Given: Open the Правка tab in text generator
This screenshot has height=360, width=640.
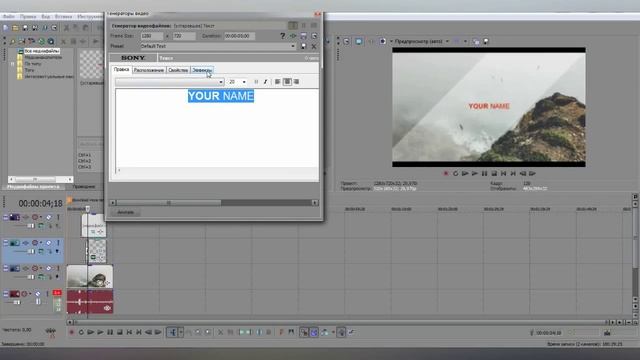Looking at the screenshot, I should (x=121, y=70).
